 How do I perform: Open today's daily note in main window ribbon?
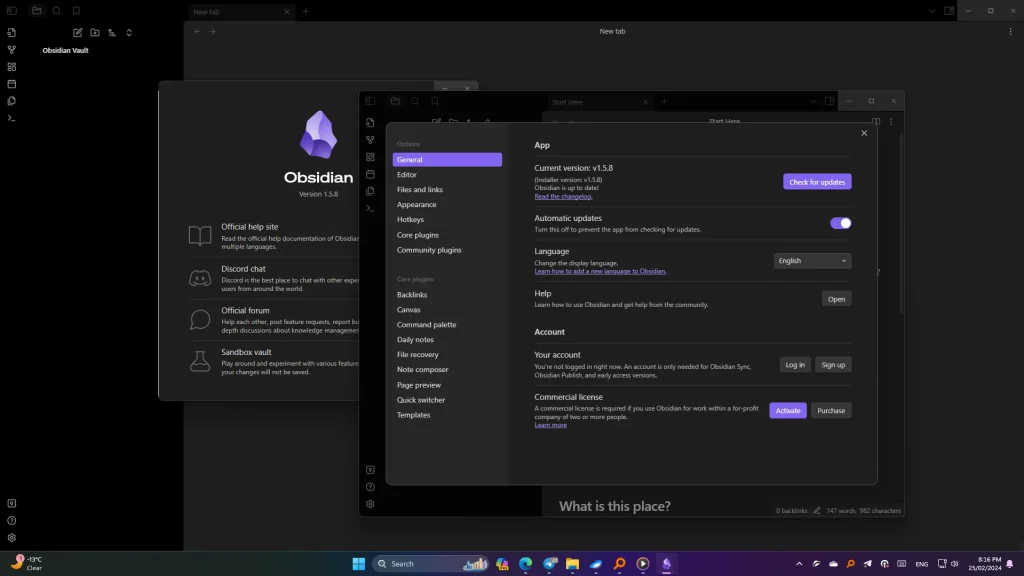(x=12, y=84)
